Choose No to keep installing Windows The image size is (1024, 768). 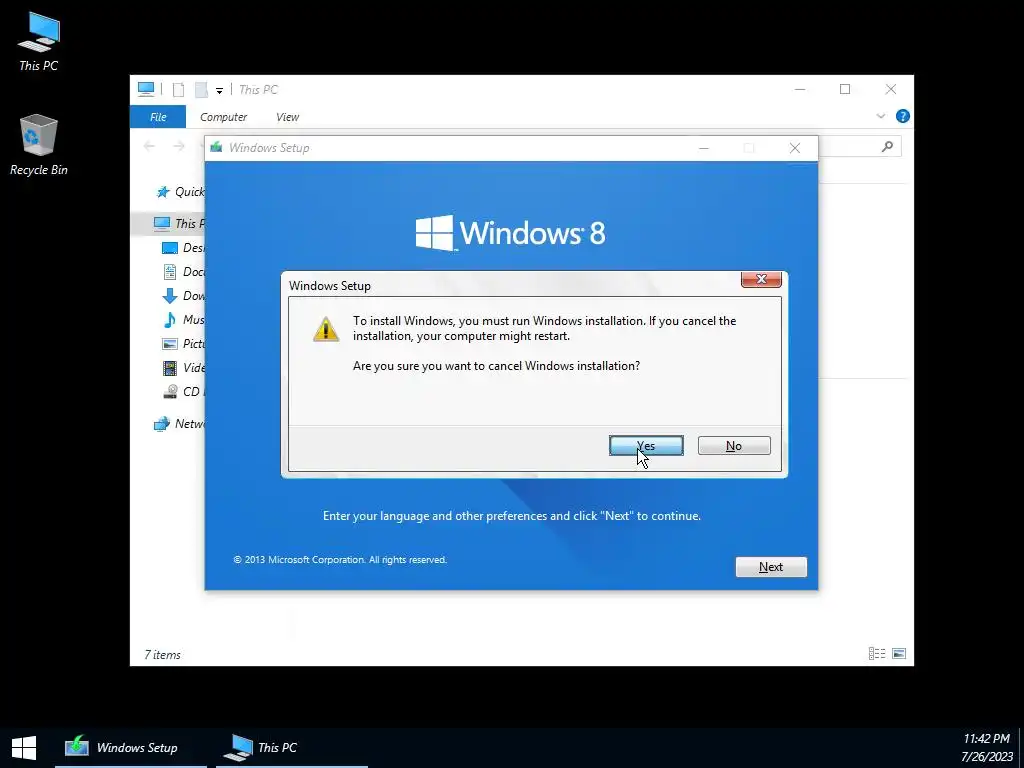734,445
